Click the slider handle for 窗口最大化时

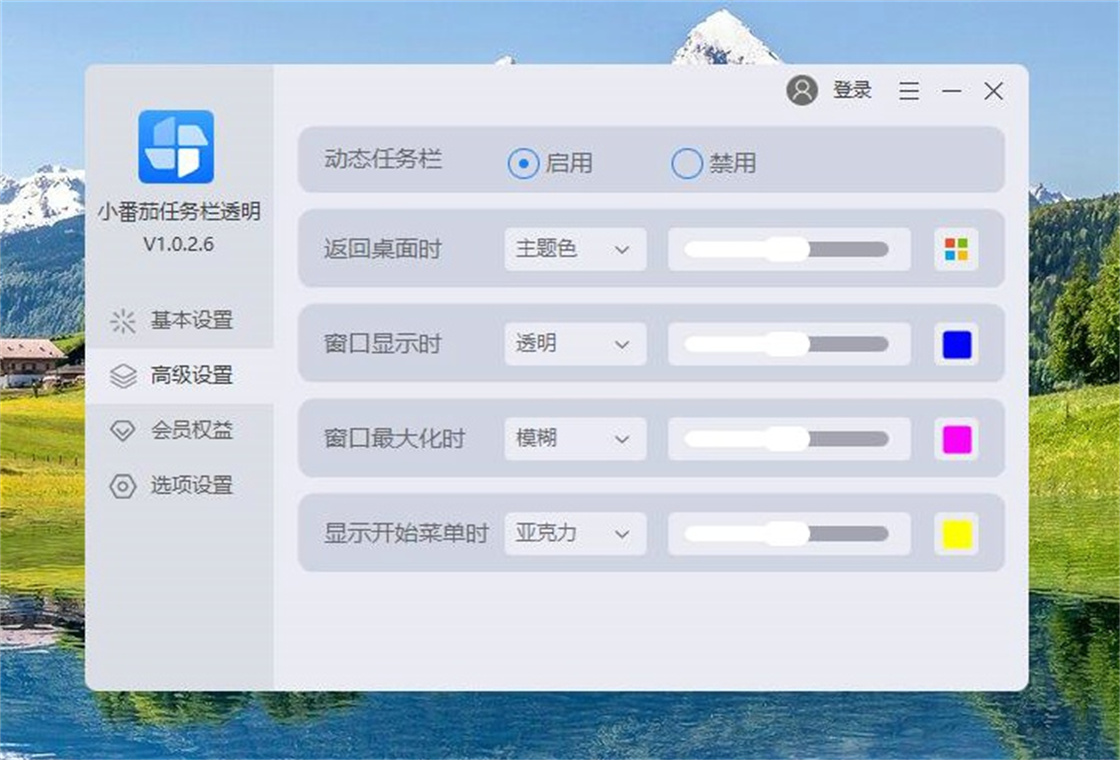click(x=790, y=438)
